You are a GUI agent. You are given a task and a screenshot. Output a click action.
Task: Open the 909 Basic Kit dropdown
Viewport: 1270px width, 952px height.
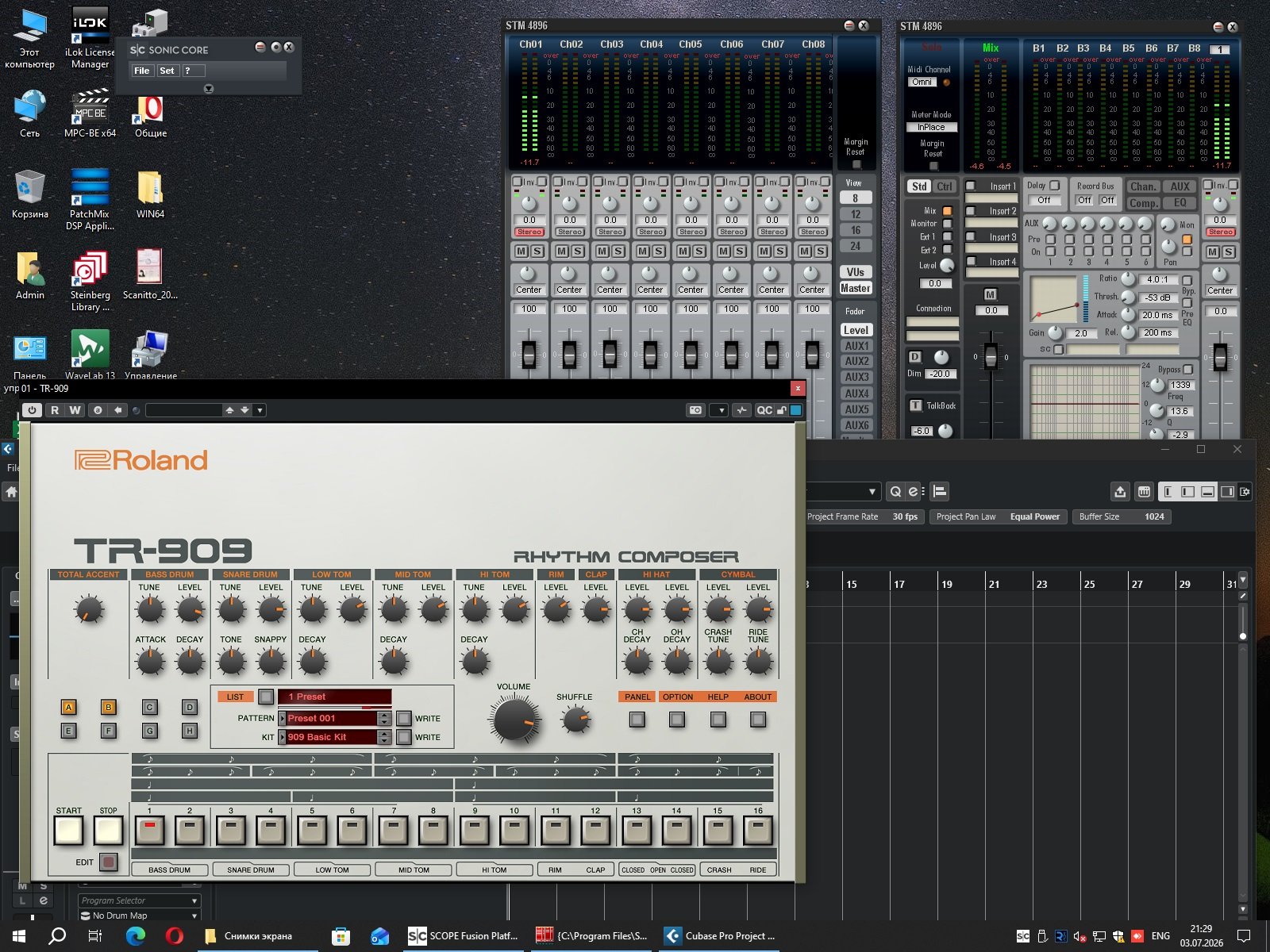click(330, 737)
